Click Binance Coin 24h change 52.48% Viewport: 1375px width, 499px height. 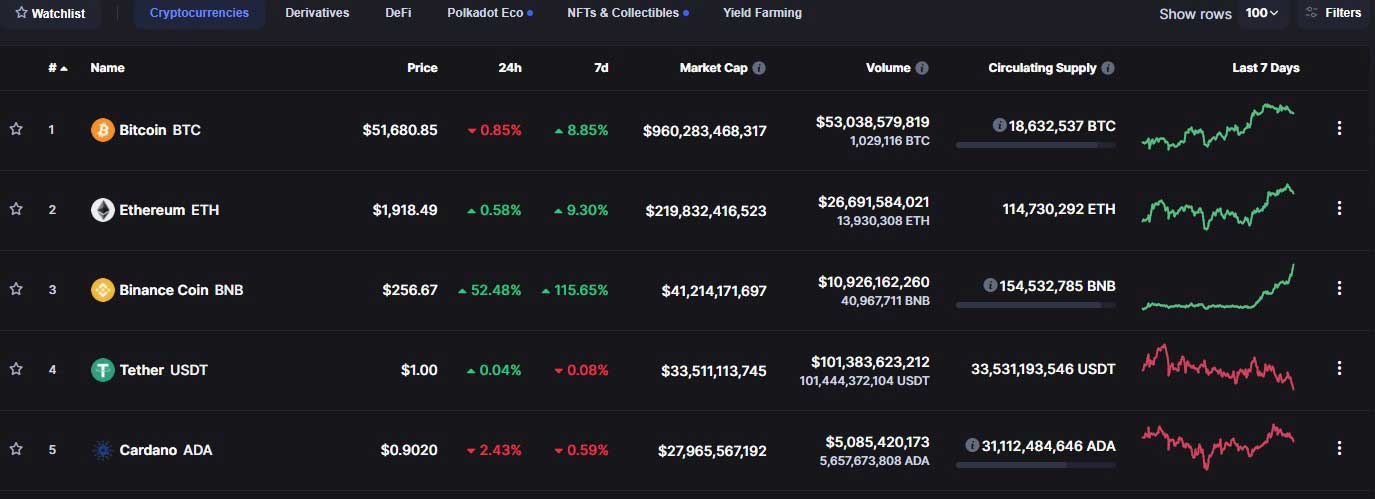click(490, 290)
